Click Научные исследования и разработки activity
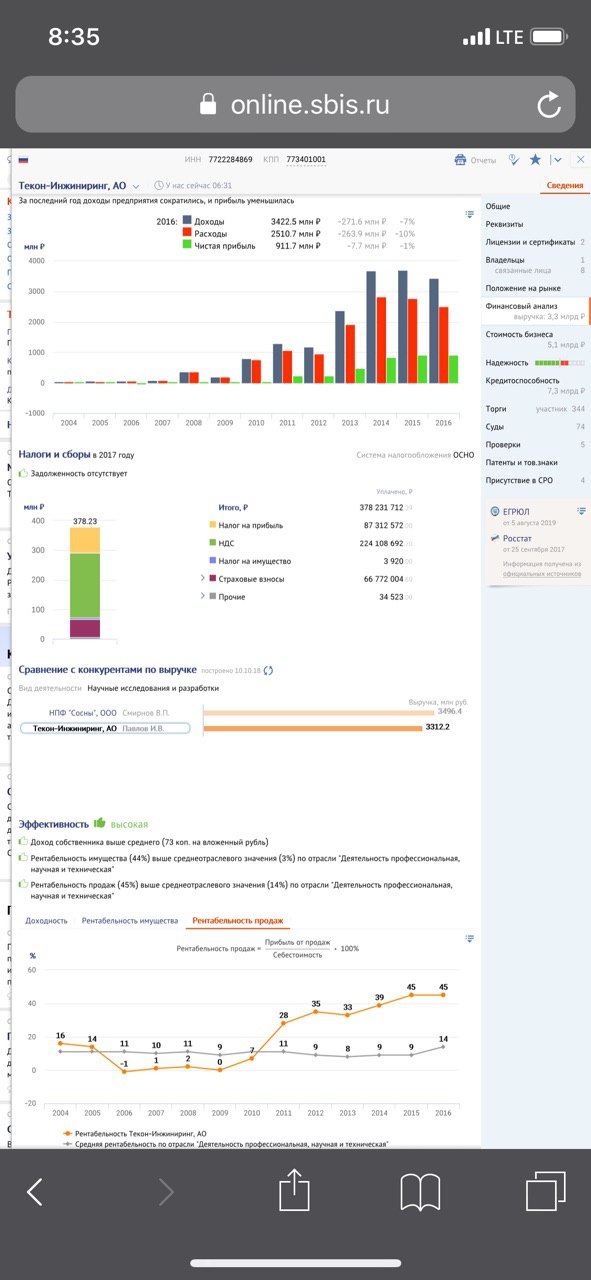This screenshot has width=591, height=1280. coord(153,688)
